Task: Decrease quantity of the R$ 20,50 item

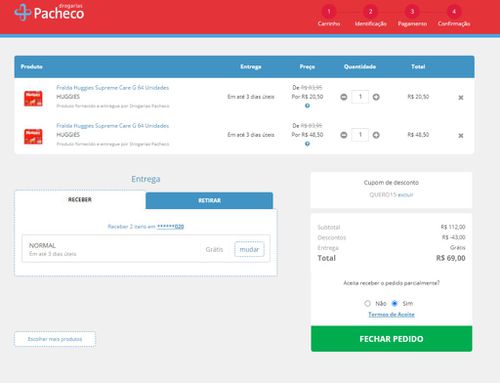Action: coord(344,97)
